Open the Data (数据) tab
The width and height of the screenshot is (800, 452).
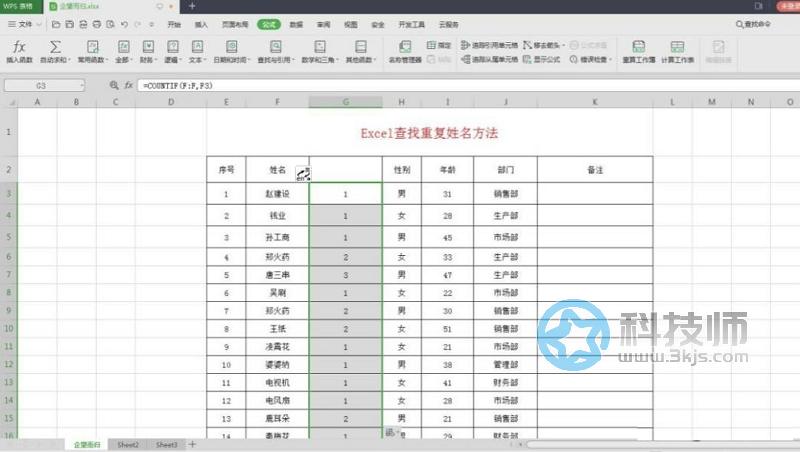(296, 24)
